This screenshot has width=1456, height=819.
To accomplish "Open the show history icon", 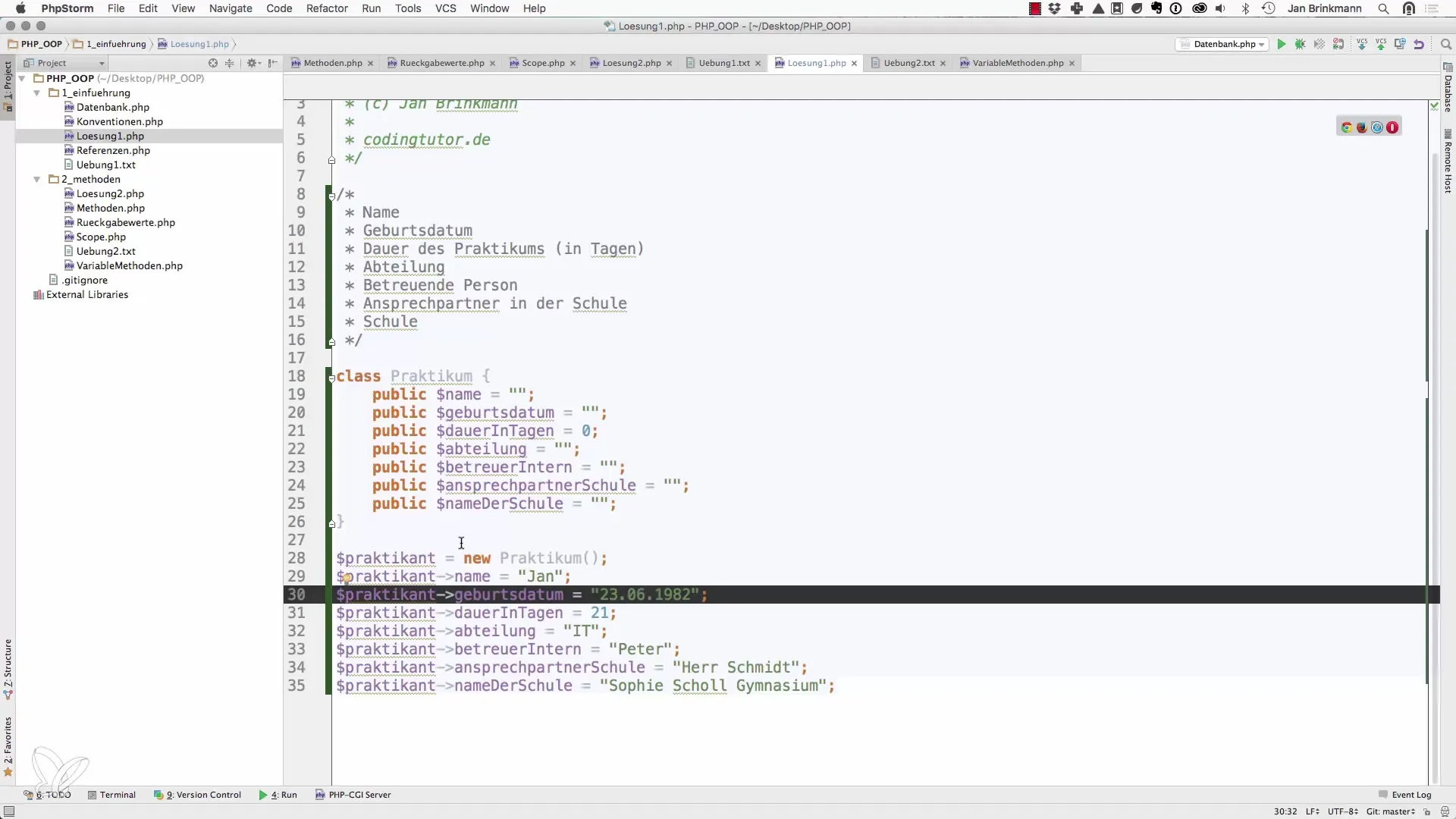I will tap(1400, 45).
